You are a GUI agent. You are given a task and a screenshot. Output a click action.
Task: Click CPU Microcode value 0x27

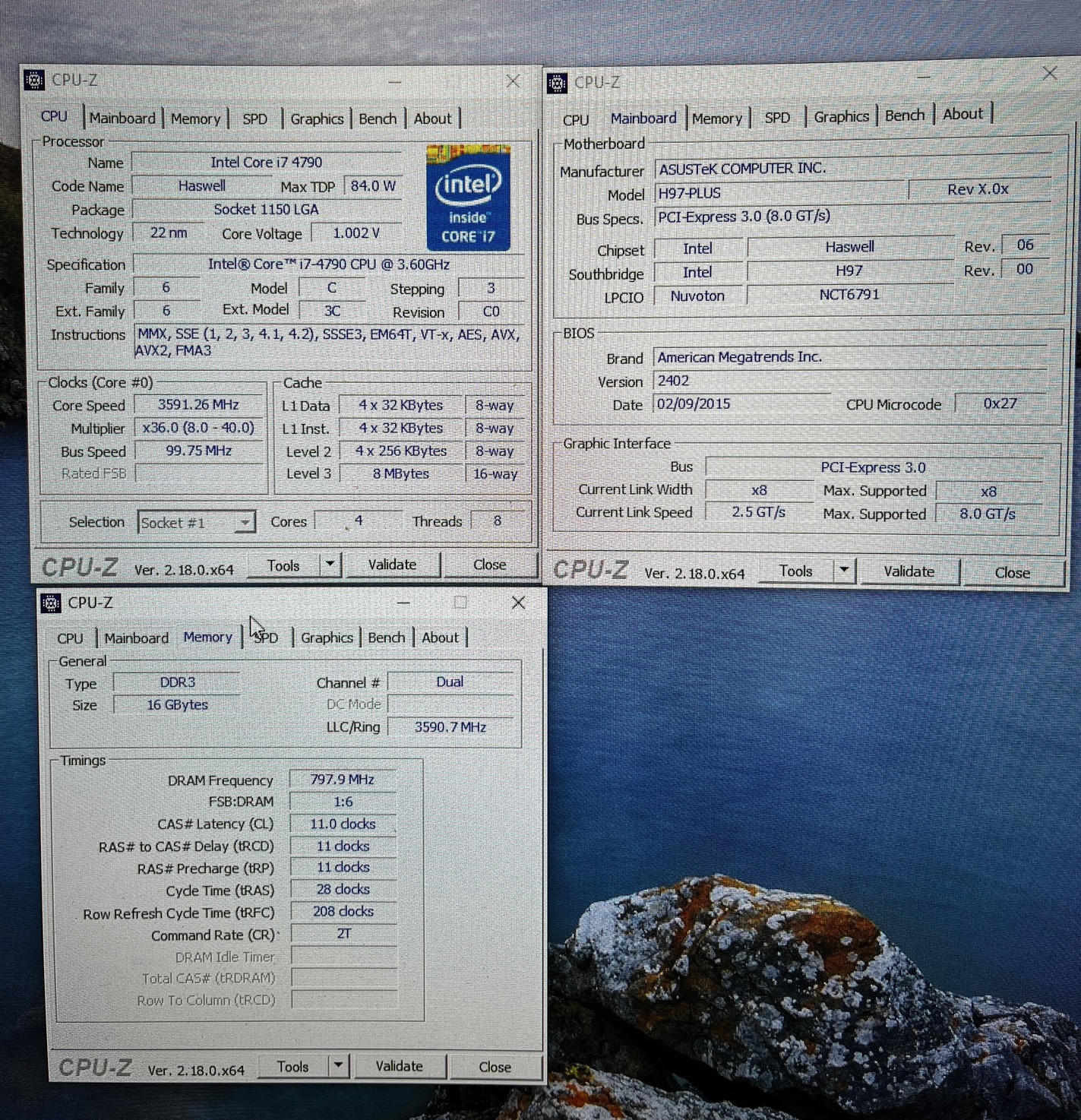click(x=1000, y=403)
